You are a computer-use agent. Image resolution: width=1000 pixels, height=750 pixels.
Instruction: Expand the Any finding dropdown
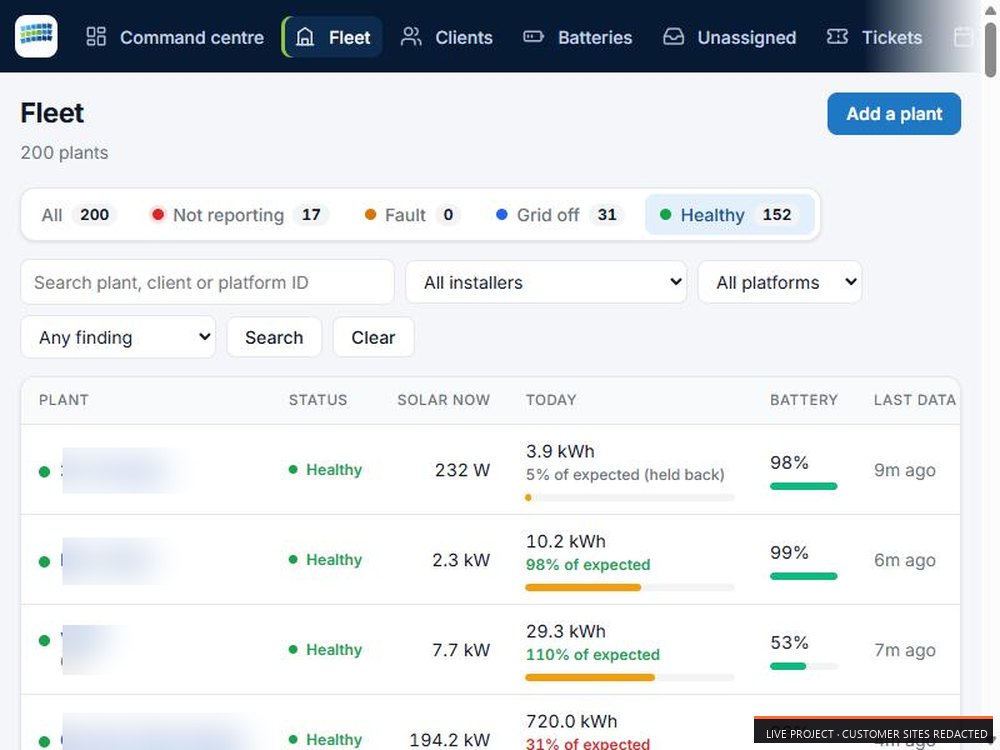(x=118, y=337)
